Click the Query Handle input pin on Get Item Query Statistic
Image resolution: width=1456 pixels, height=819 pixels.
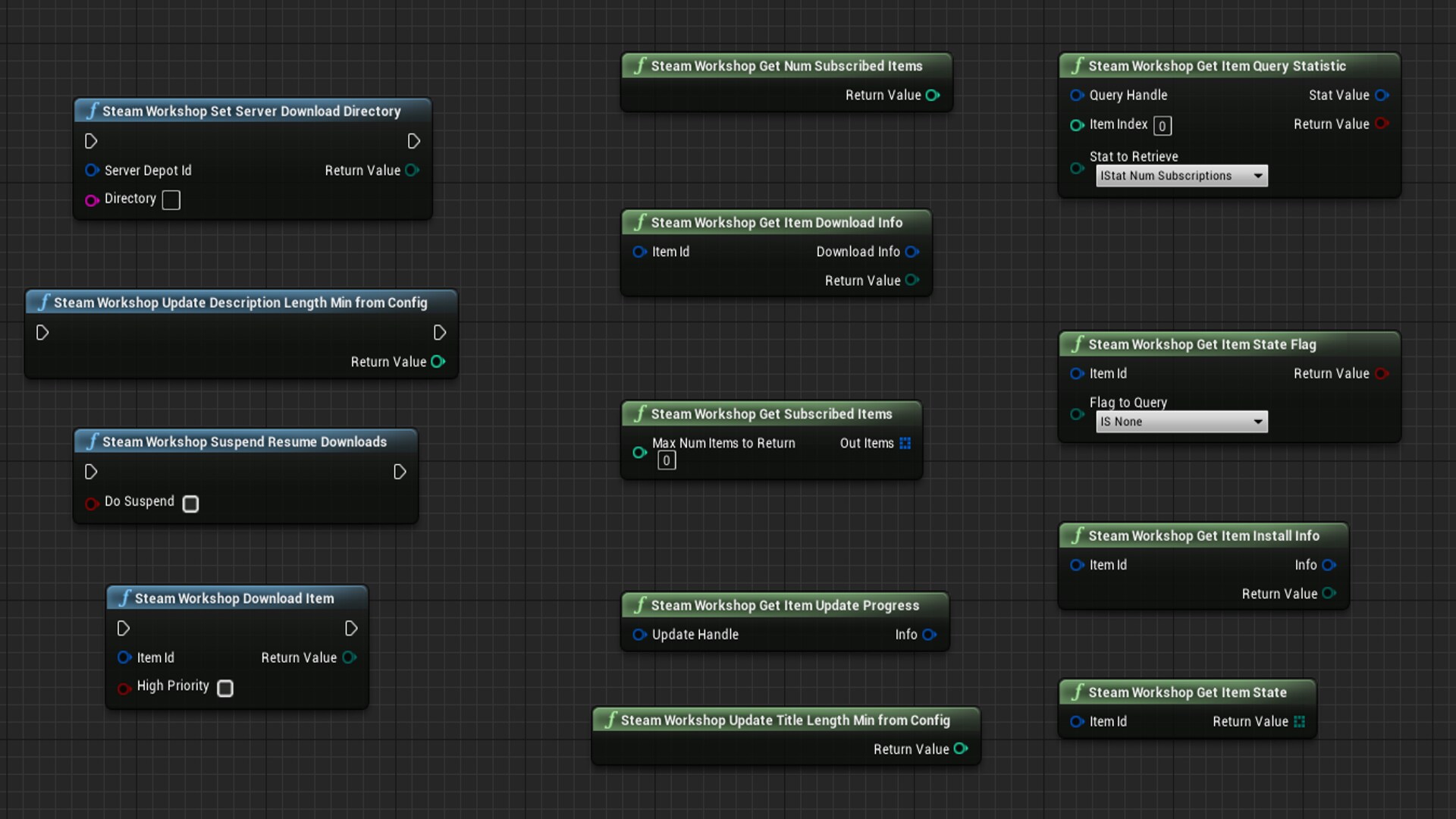(x=1078, y=95)
